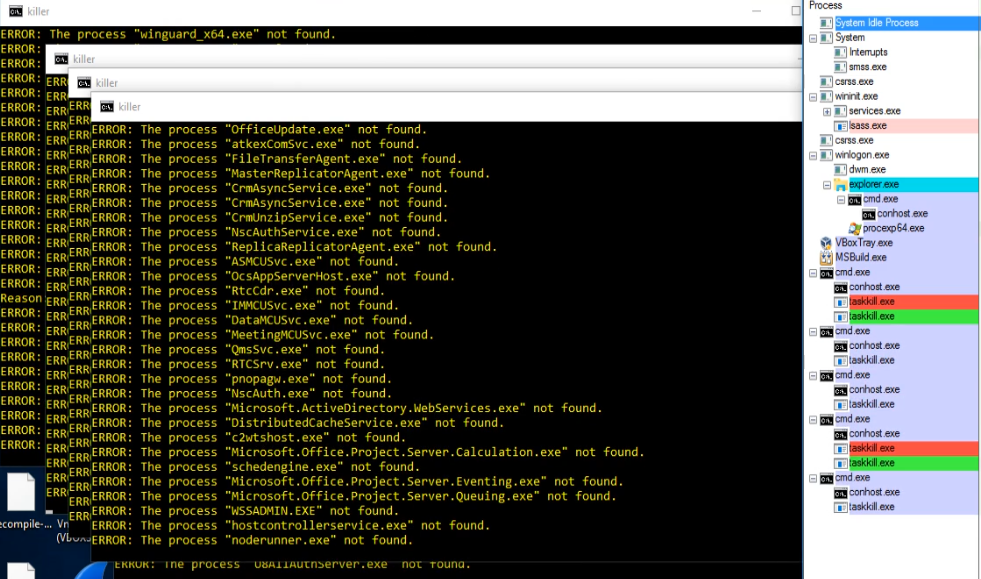Select the System process label
Screen dimensions: 981x579
coord(850,38)
